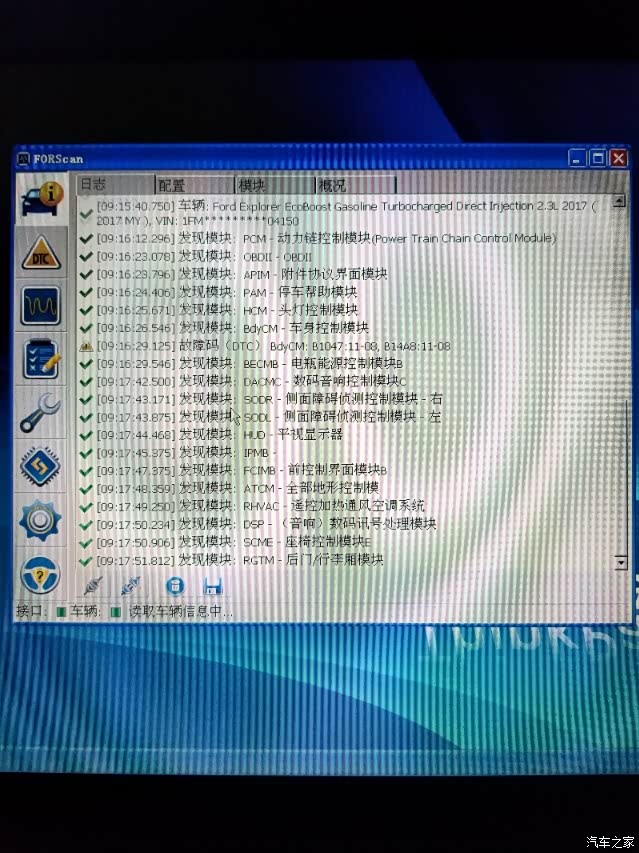Viewport: 639px width, 853px height.
Task: Open the wrench service functions section
Action: pos(41,413)
